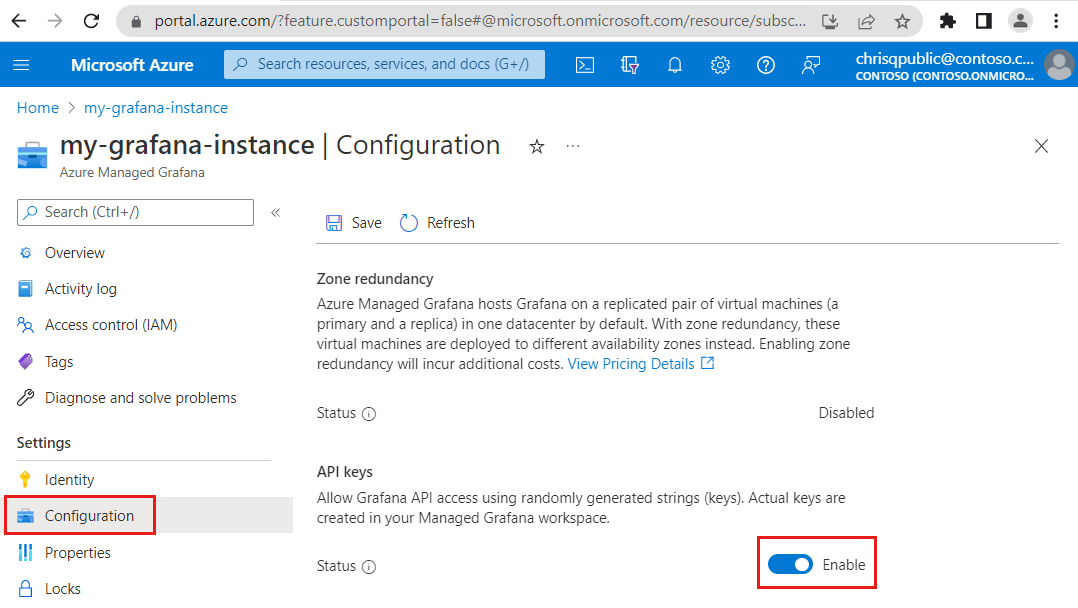Image resolution: width=1078 pixels, height=608 pixels.
Task: Refresh the configuration page
Action: pyautogui.click(x=437, y=222)
